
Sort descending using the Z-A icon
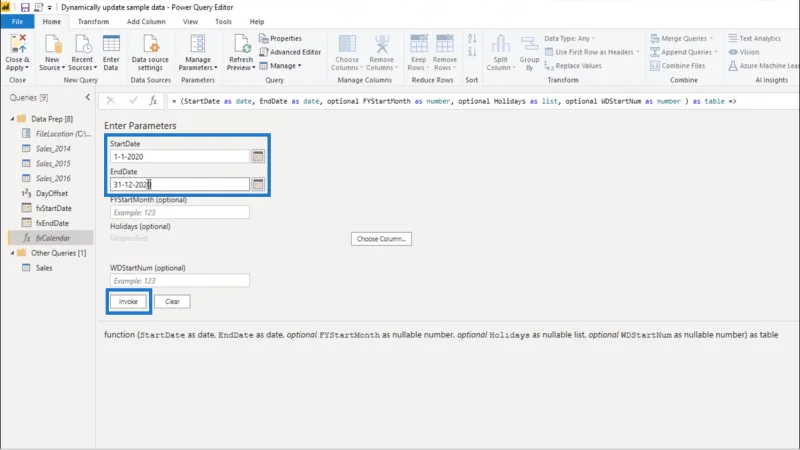click(472, 52)
